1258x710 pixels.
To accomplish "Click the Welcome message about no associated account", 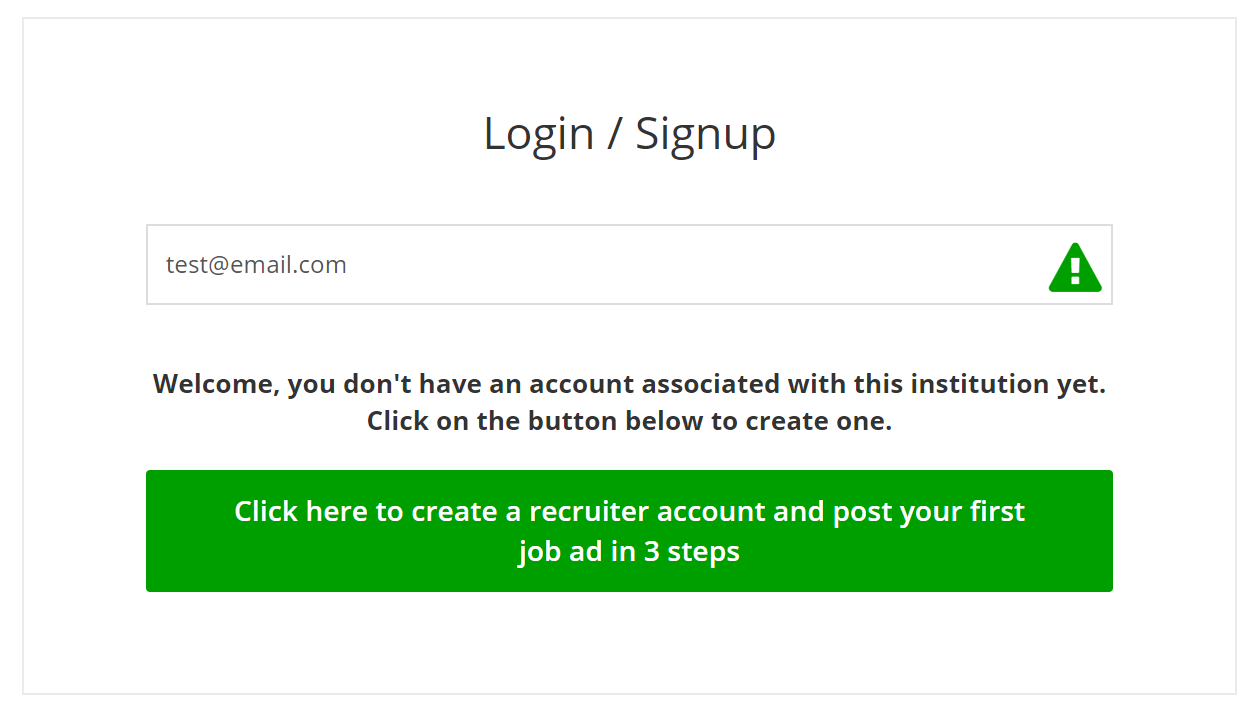I will (629, 402).
